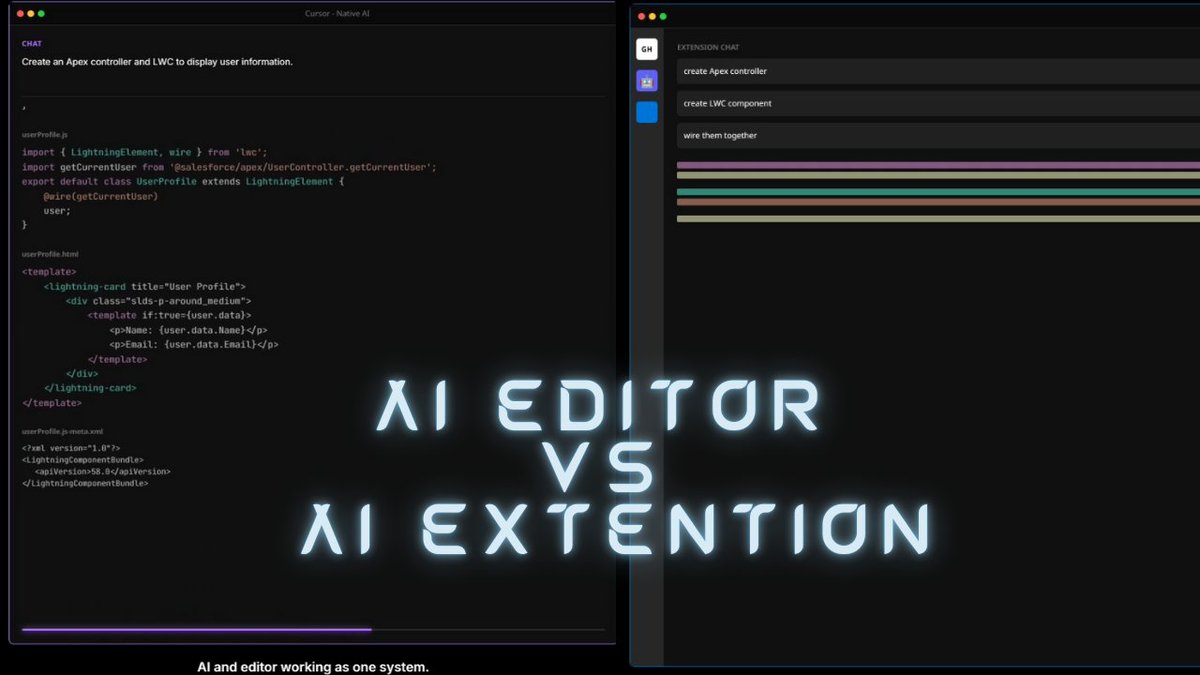Click the 'AI and editor working as one system.' caption
This screenshot has height=675, width=1200.
coord(313,666)
